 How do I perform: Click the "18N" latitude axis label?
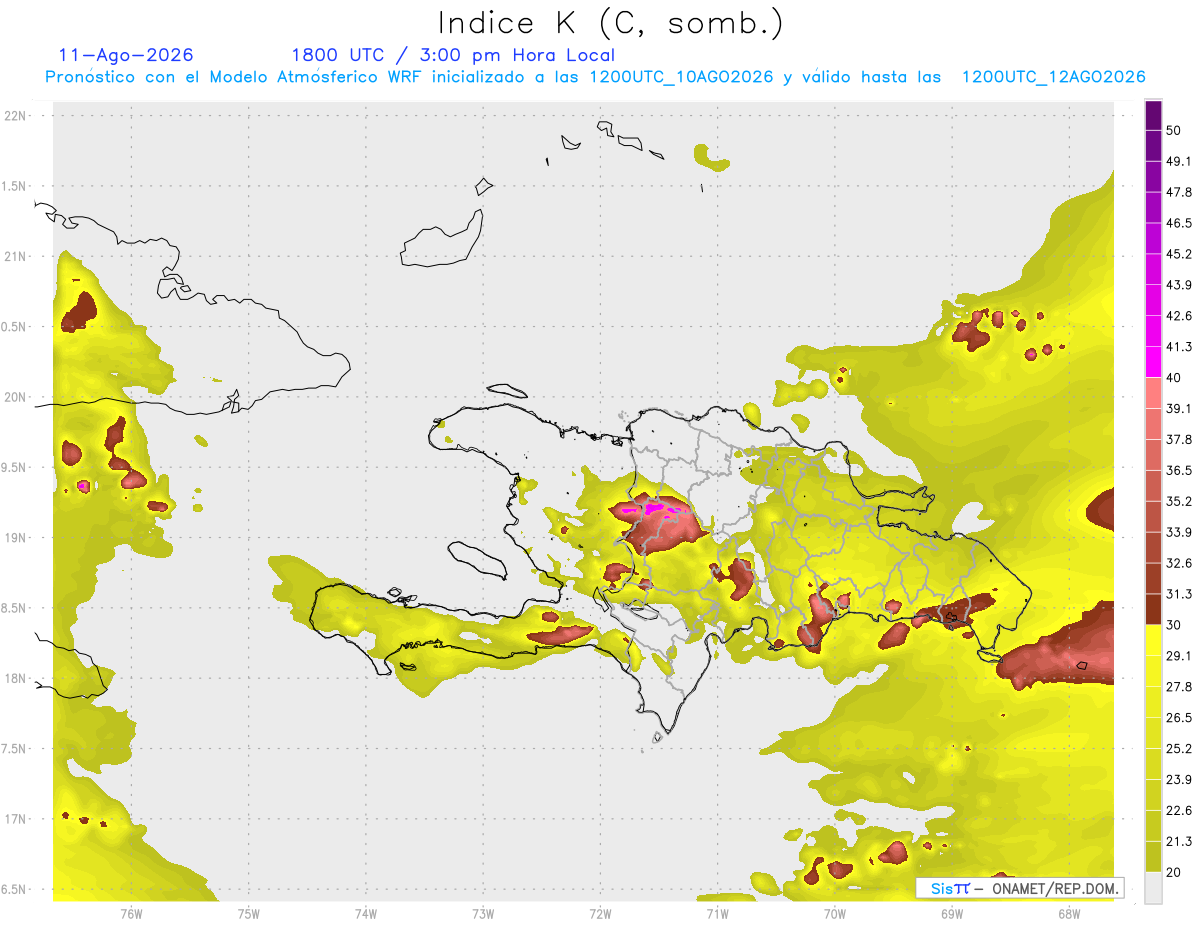click(x=17, y=679)
